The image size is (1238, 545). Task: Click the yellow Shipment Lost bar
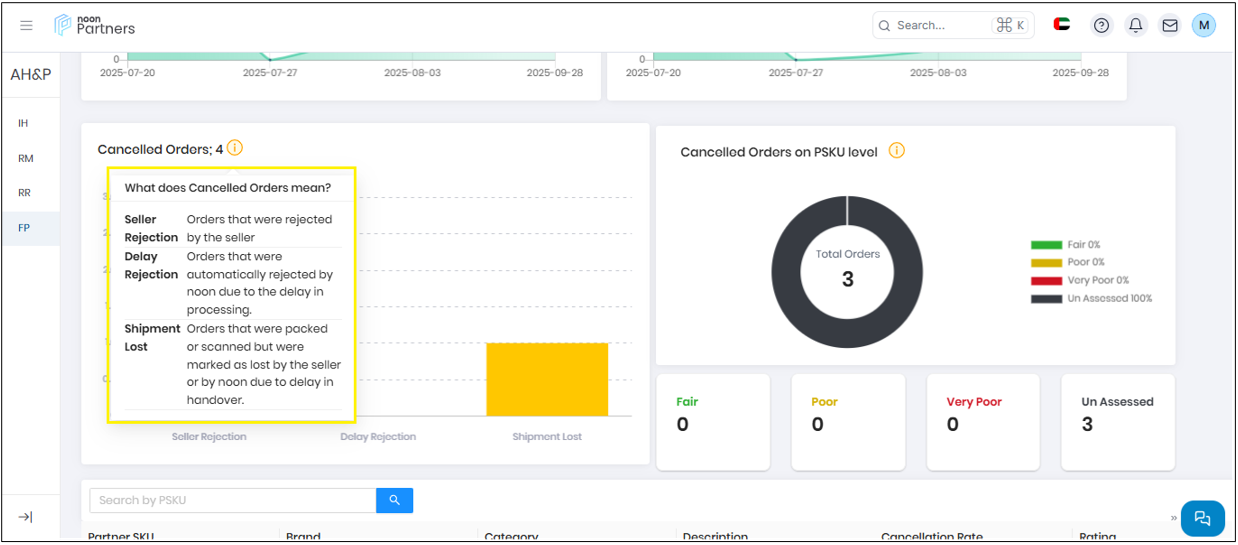click(x=547, y=379)
